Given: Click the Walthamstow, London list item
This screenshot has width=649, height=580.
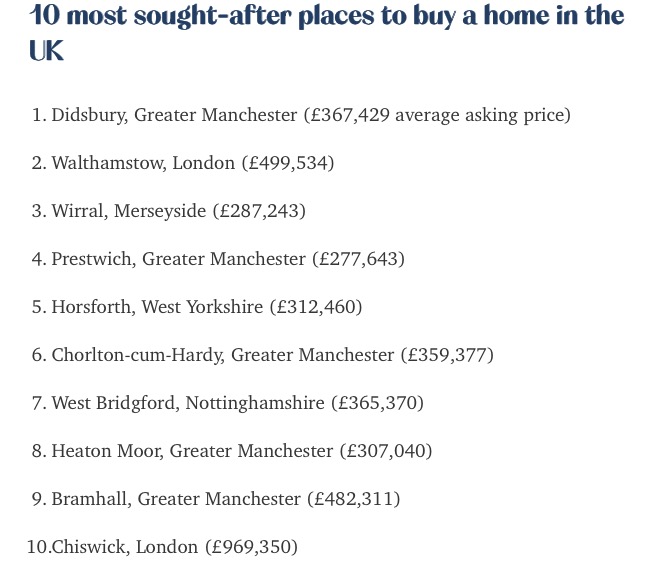Looking at the screenshot, I should pyautogui.click(x=183, y=163).
